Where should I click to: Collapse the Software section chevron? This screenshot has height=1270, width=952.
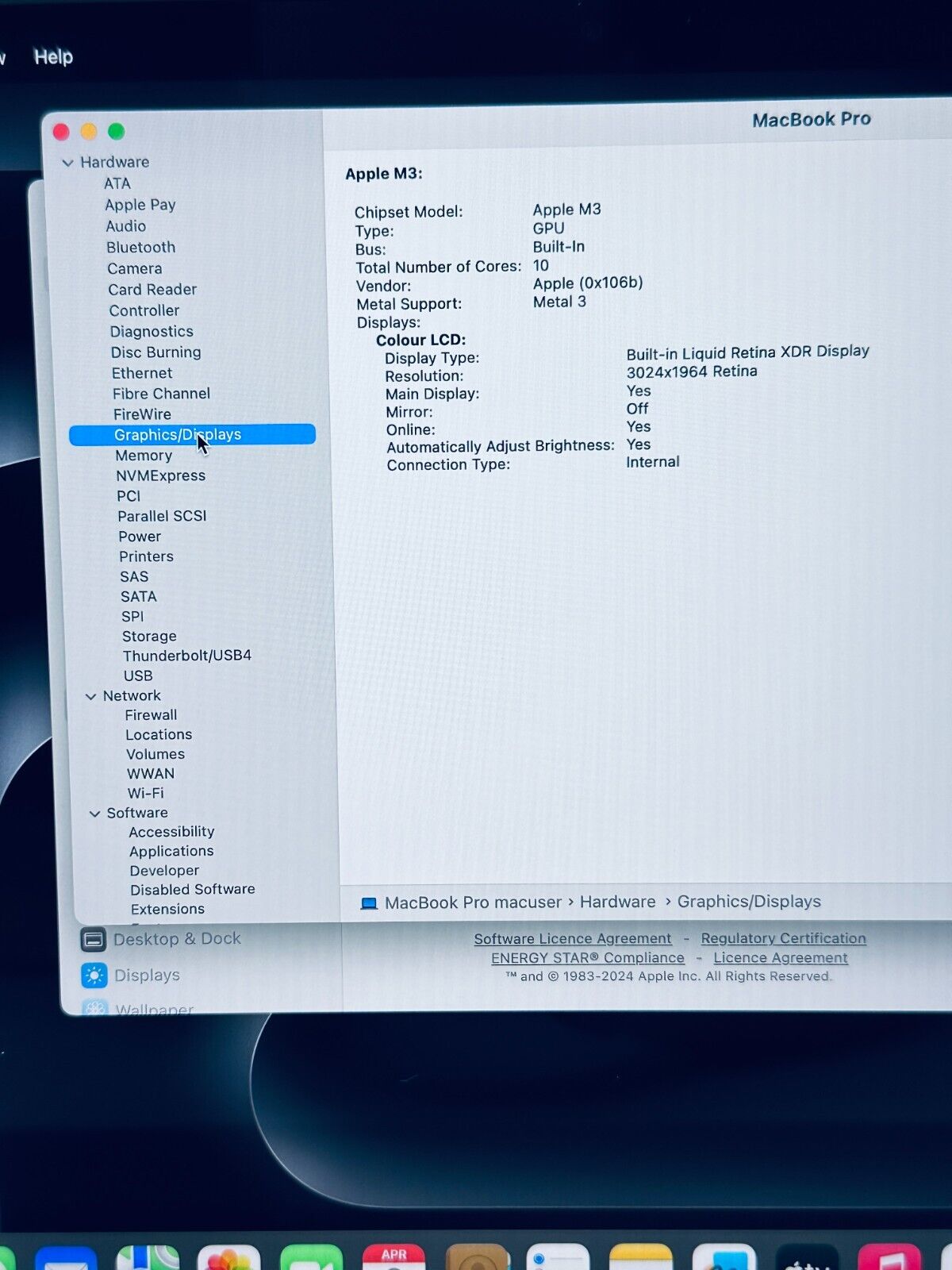click(x=94, y=814)
